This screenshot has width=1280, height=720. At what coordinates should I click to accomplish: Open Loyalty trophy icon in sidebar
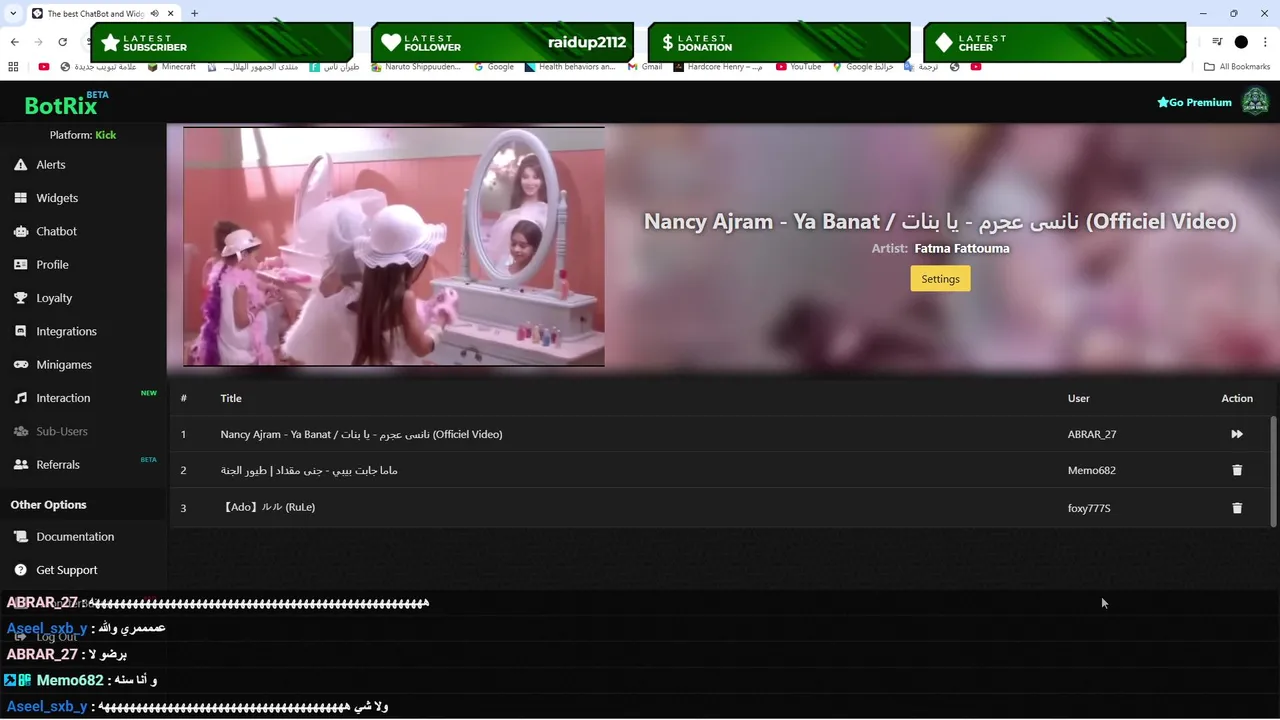(x=20, y=298)
